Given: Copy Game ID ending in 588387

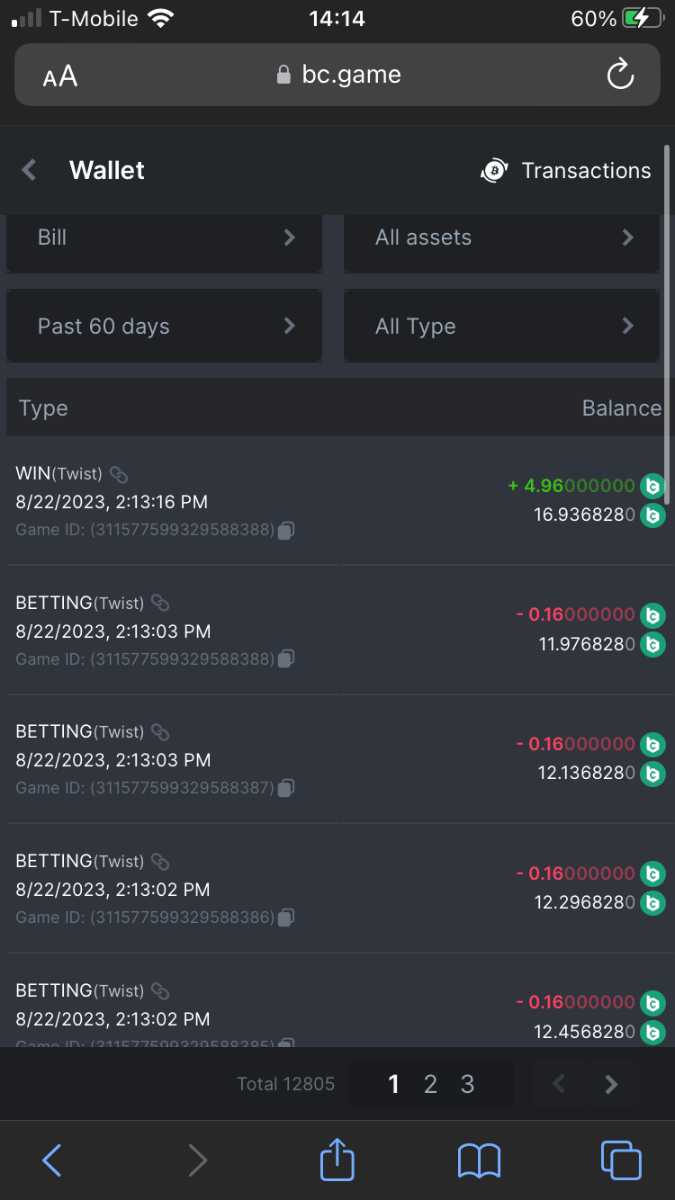Looking at the screenshot, I should 286,788.
